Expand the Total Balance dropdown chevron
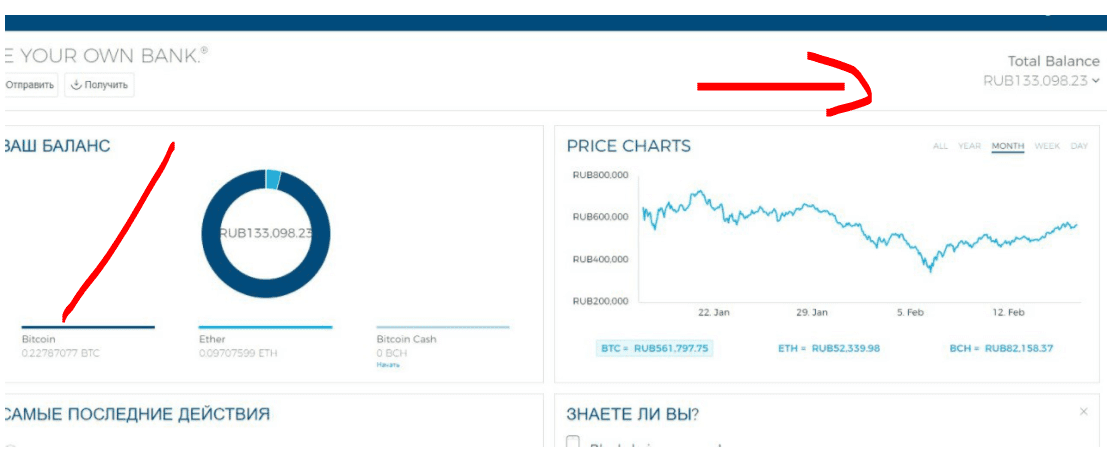The width and height of the screenshot is (1118, 455). [x=1096, y=81]
